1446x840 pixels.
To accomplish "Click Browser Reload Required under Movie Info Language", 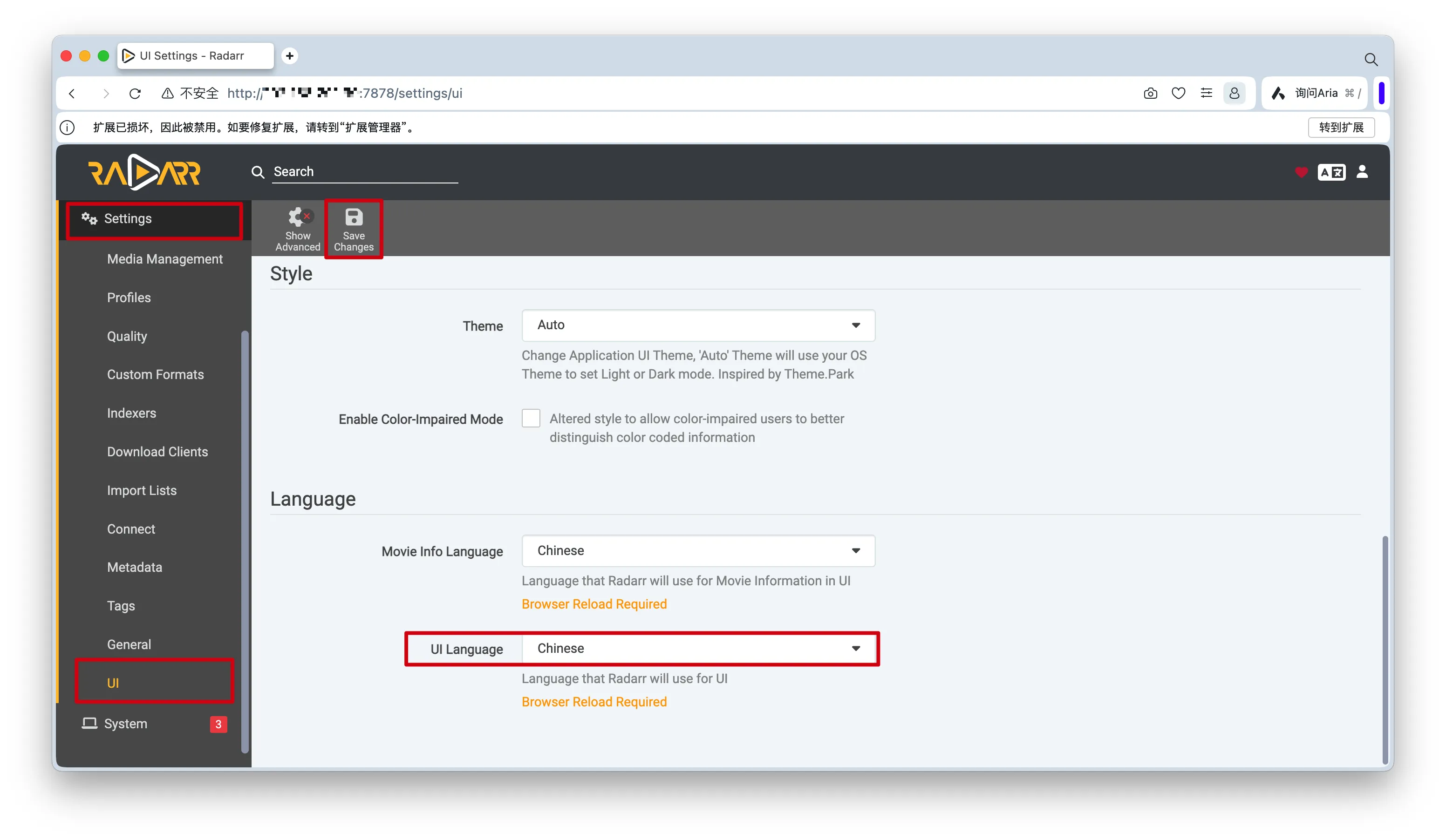I will click(x=594, y=604).
